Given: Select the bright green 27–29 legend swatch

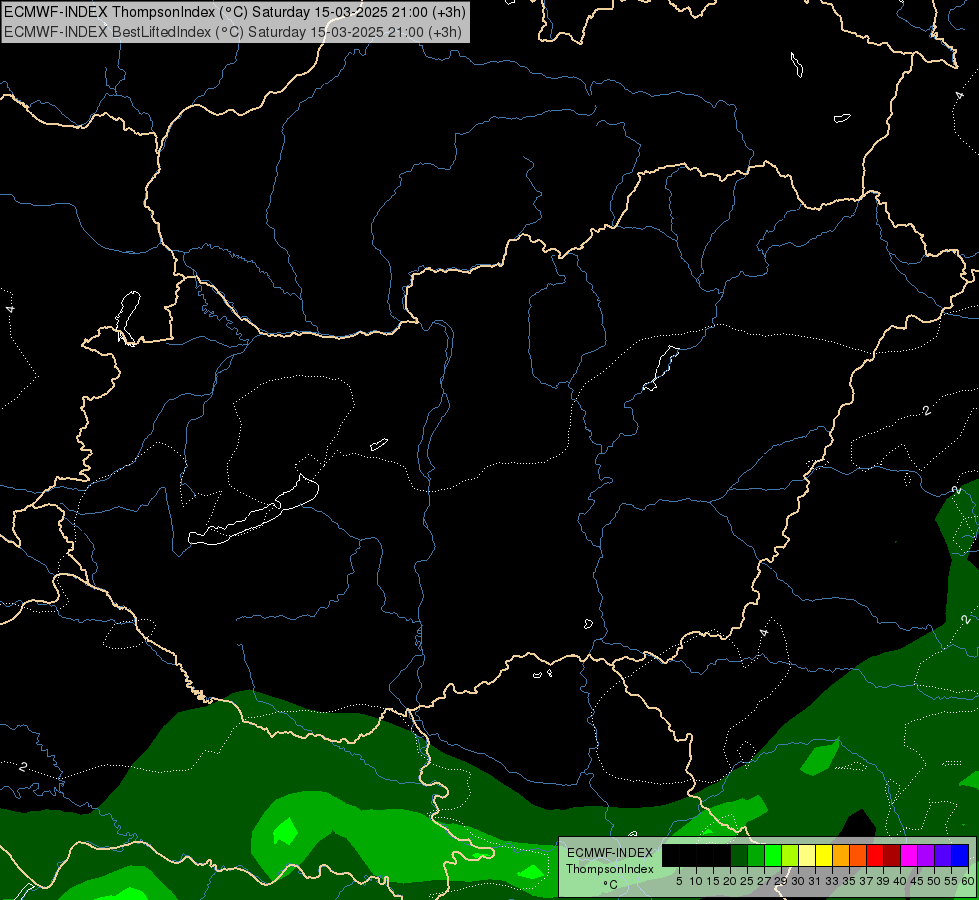Looking at the screenshot, I should pyautogui.click(x=773, y=855).
